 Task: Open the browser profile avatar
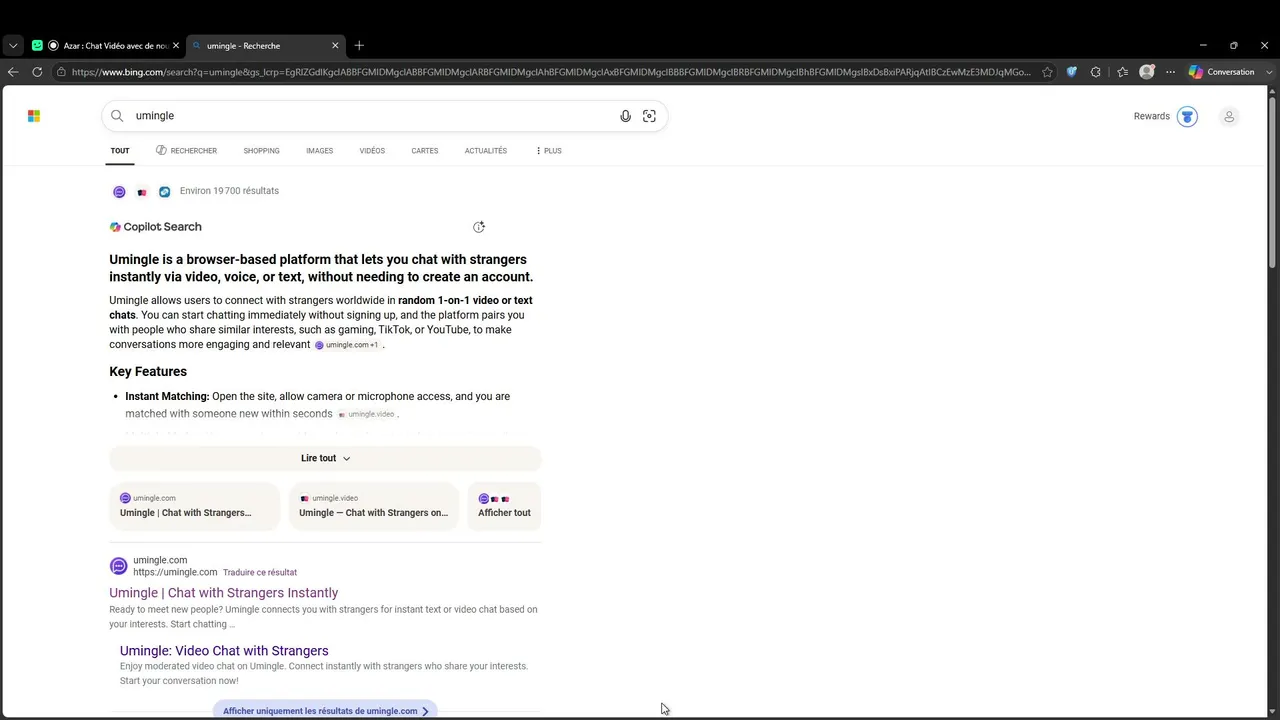tap(1147, 72)
